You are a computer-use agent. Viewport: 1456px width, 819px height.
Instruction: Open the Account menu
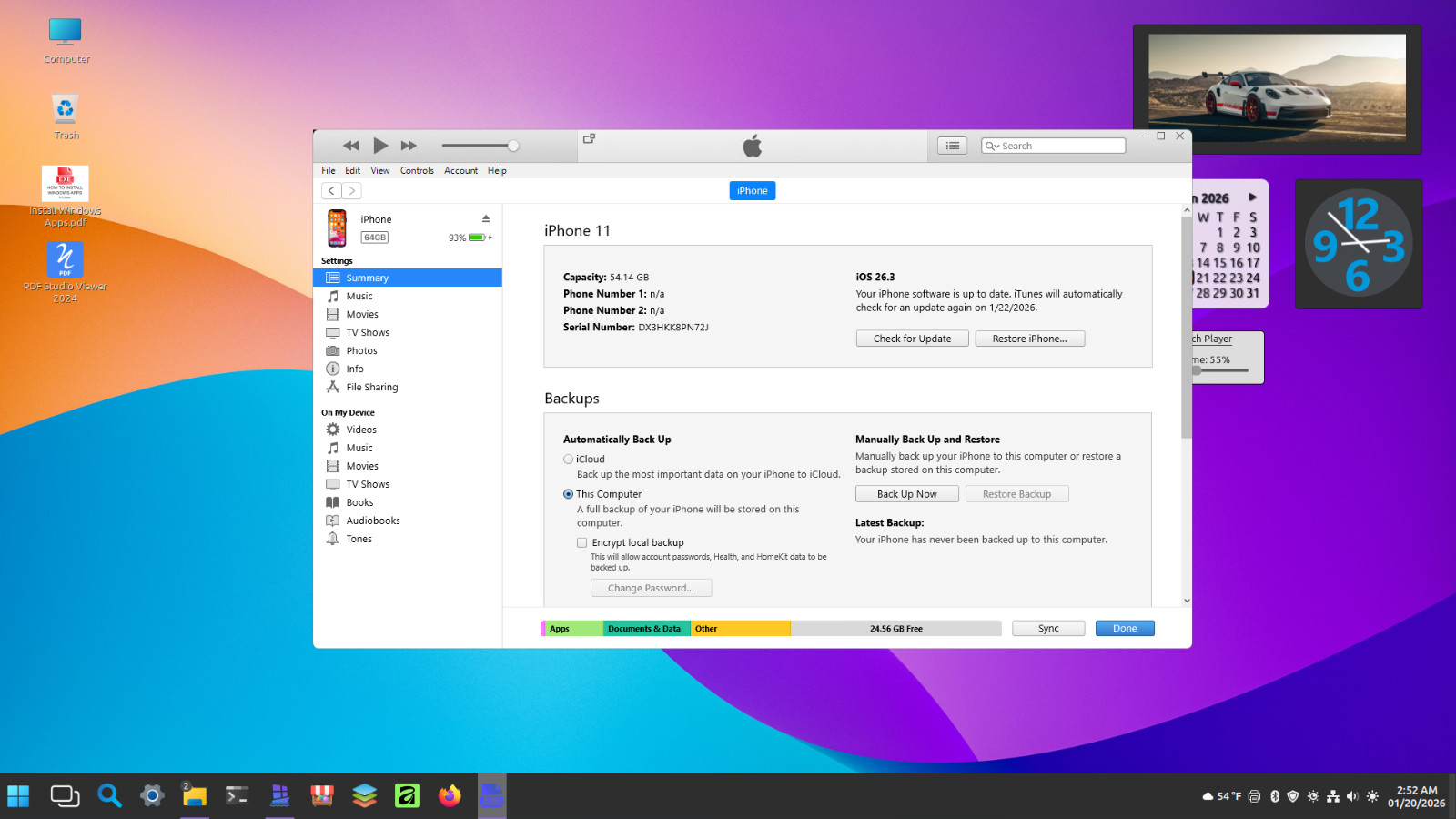coord(460,170)
